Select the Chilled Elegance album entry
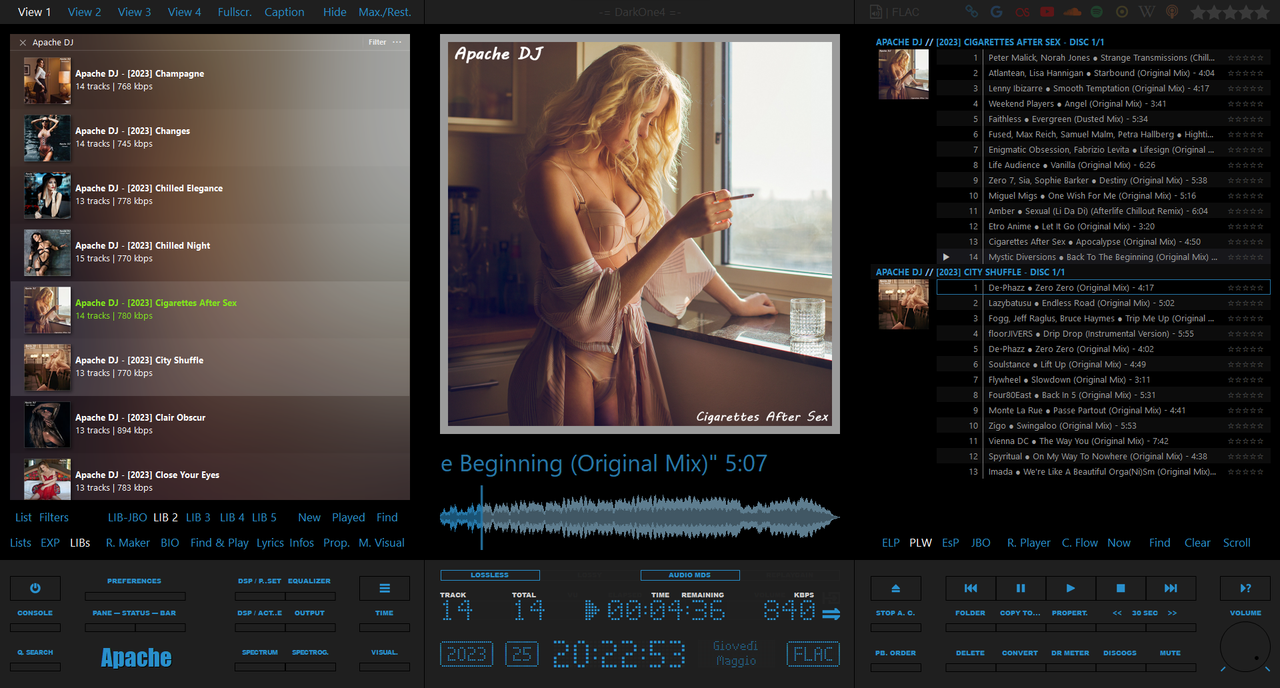 pos(210,195)
